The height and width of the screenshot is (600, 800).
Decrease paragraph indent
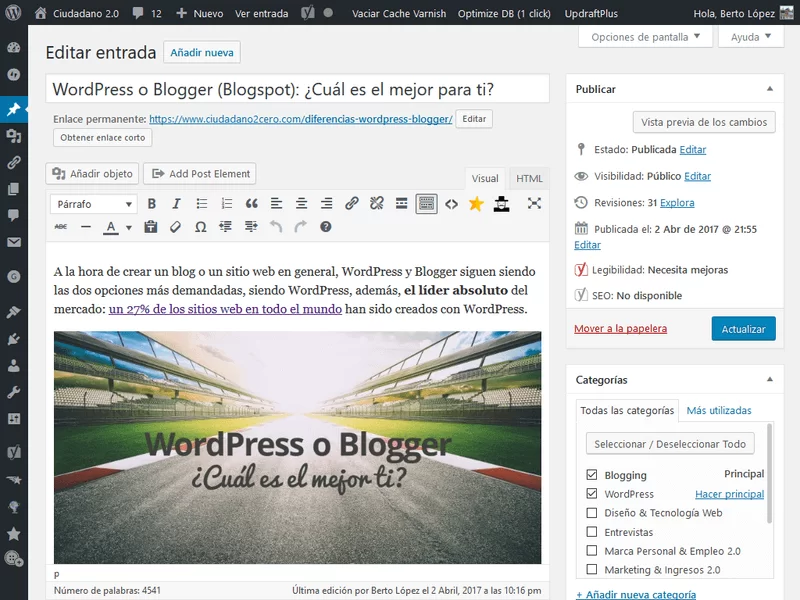pos(226,227)
